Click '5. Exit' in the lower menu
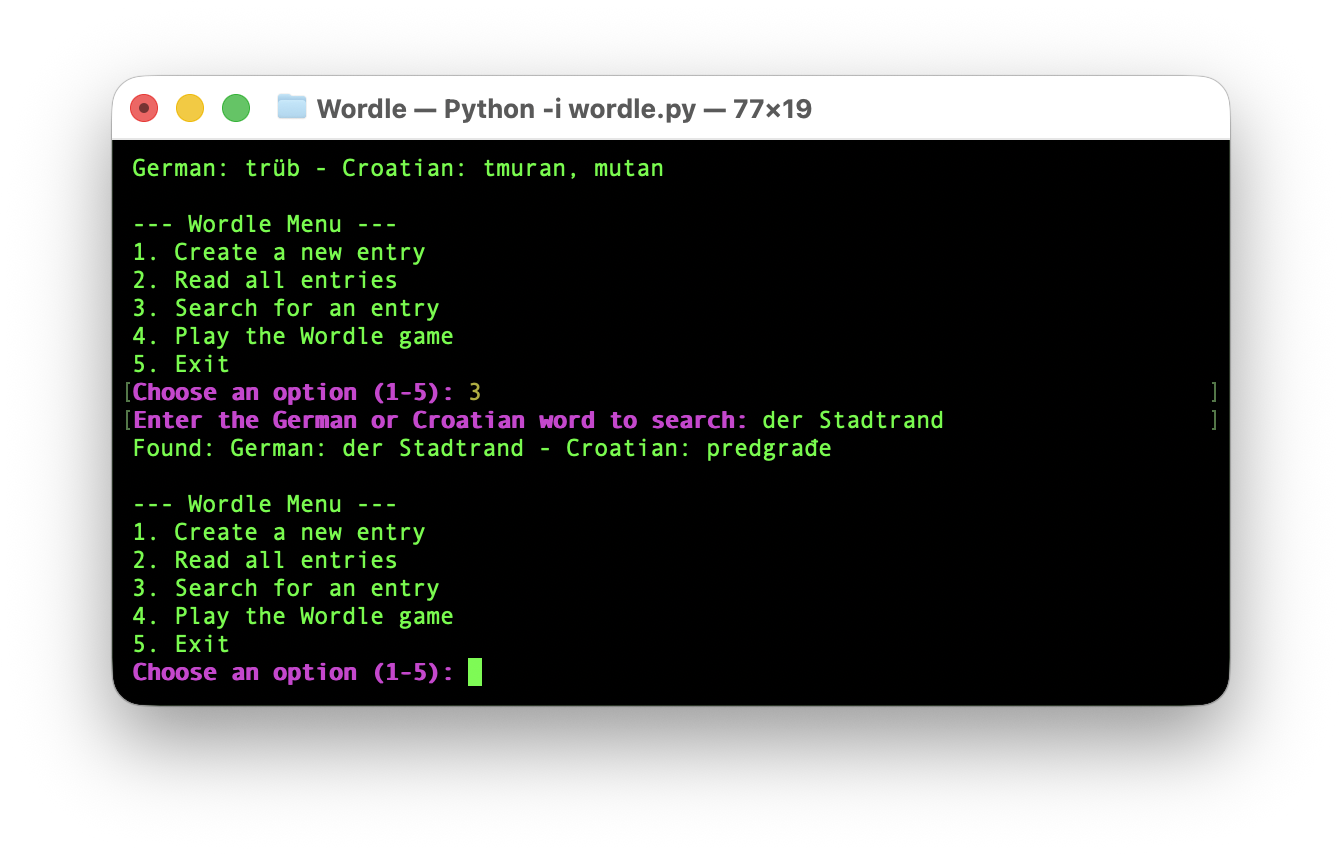This screenshot has height=854, width=1342. (x=181, y=644)
